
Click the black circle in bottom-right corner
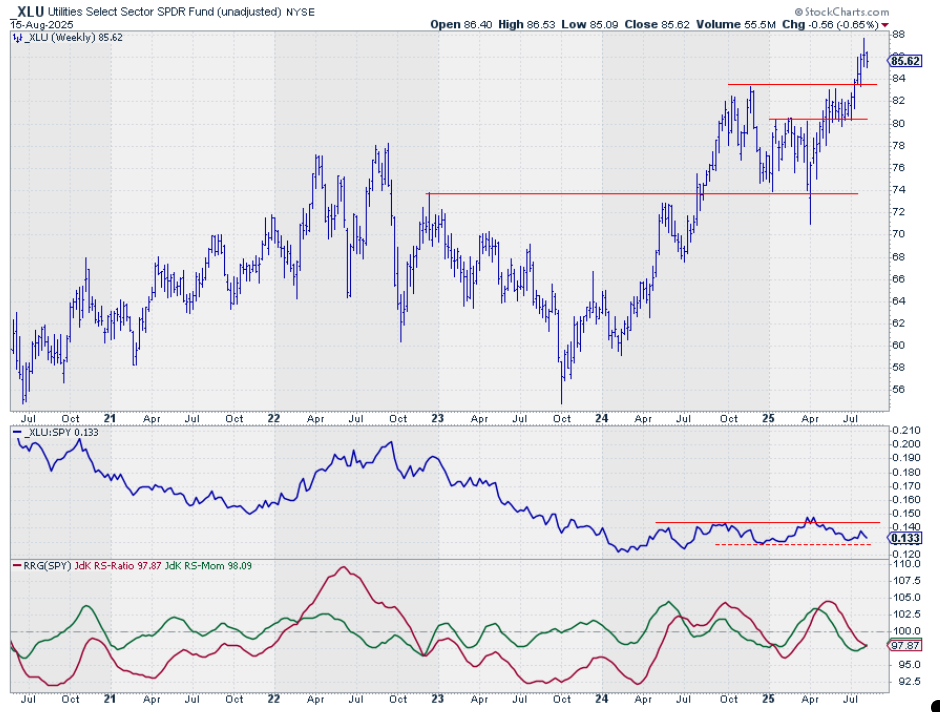[934, 706]
